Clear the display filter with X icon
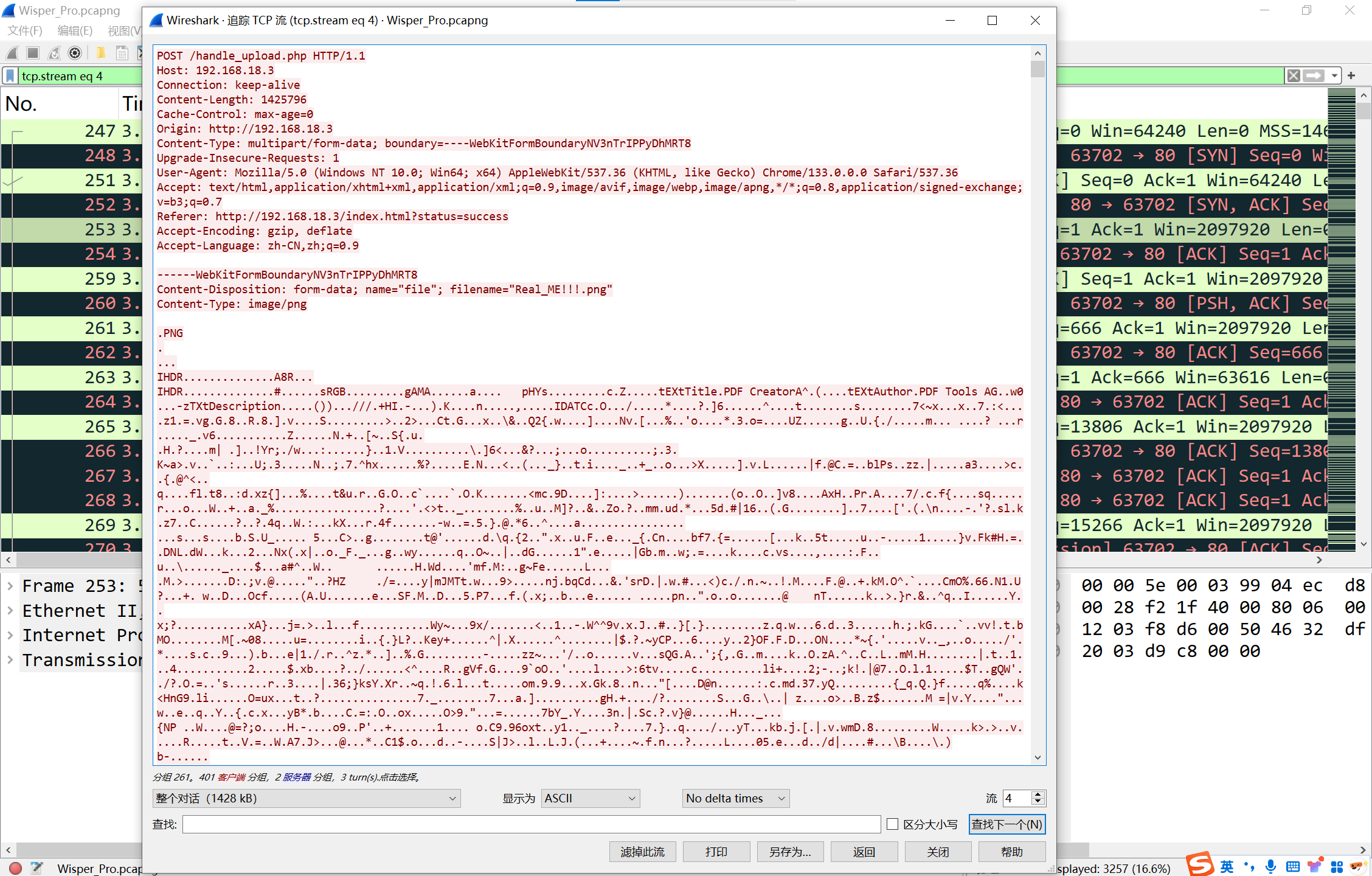Viewport: 1372px width, 876px height. coord(1294,76)
